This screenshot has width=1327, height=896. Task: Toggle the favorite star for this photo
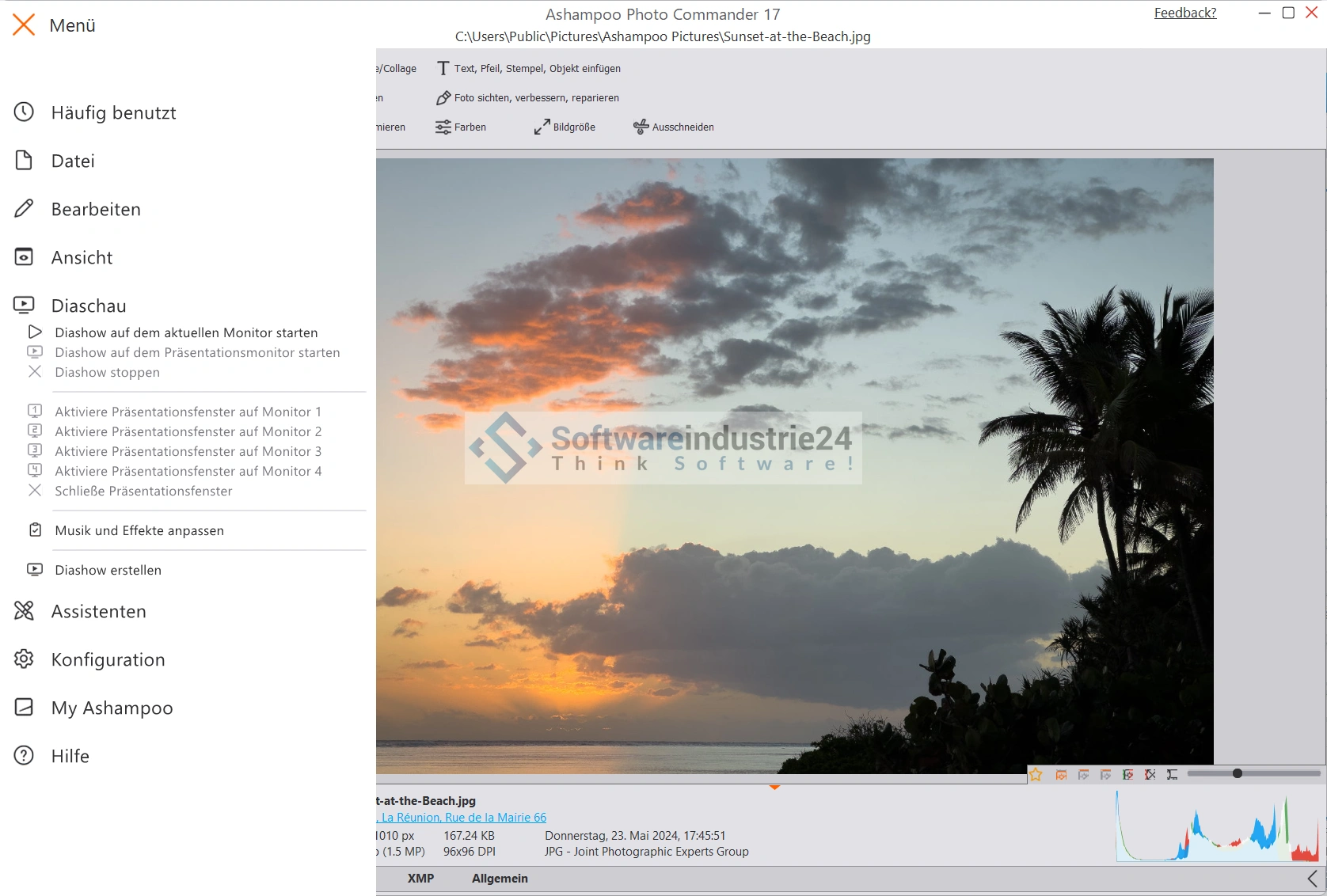(1036, 775)
